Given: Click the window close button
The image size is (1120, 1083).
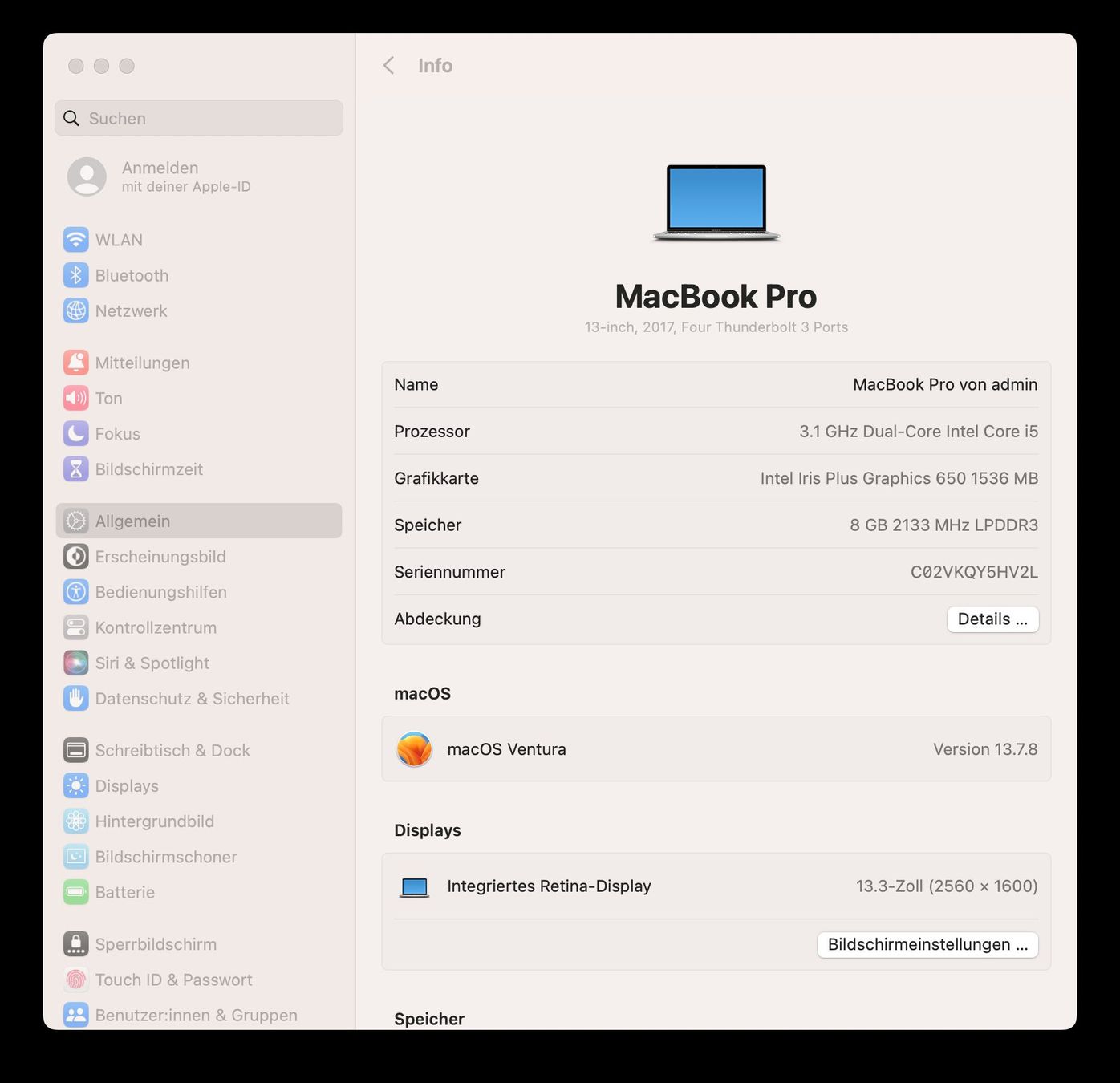Looking at the screenshot, I should (x=76, y=66).
